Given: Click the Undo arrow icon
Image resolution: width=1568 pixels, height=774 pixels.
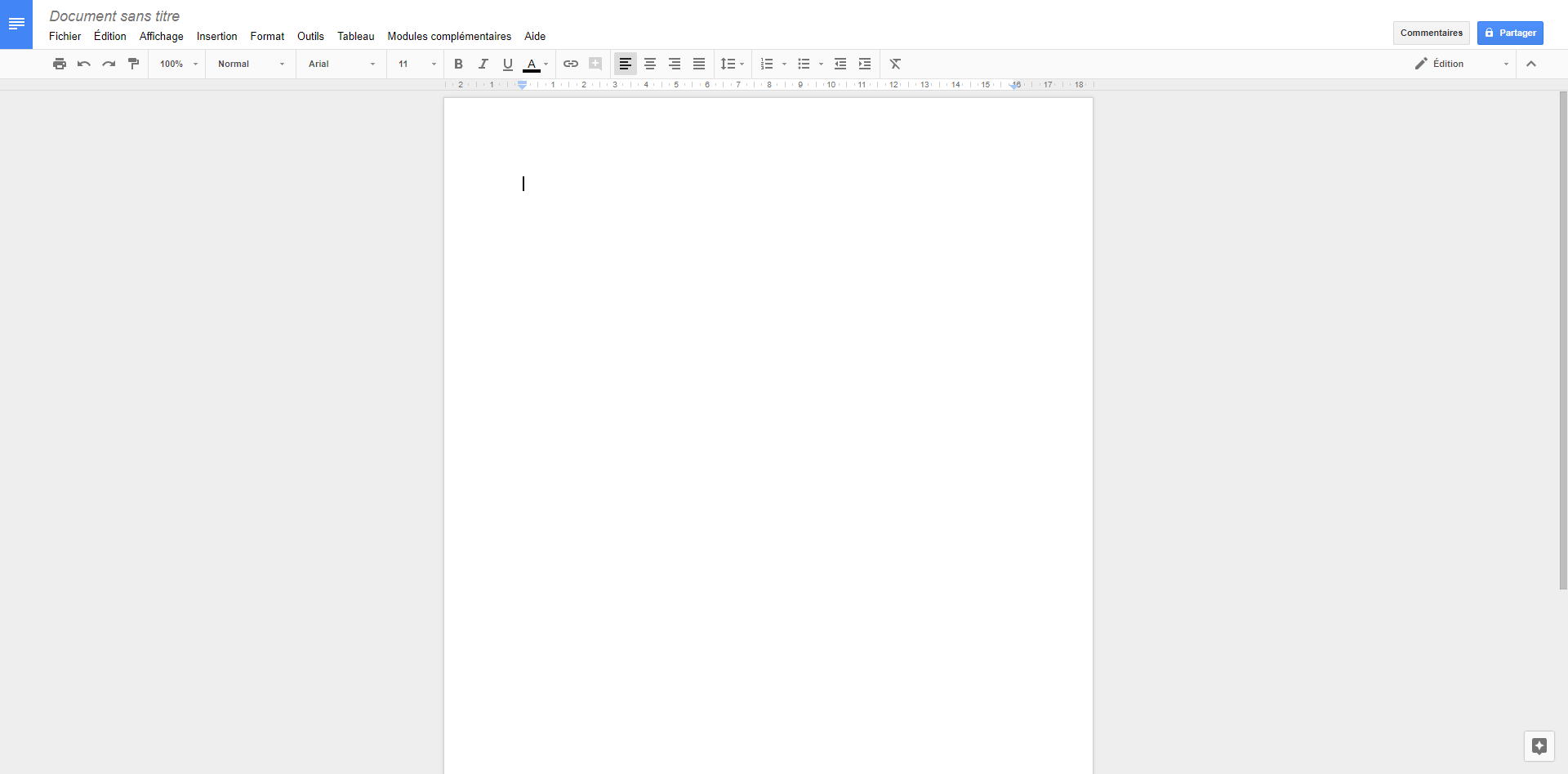Looking at the screenshot, I should point(84,64).
